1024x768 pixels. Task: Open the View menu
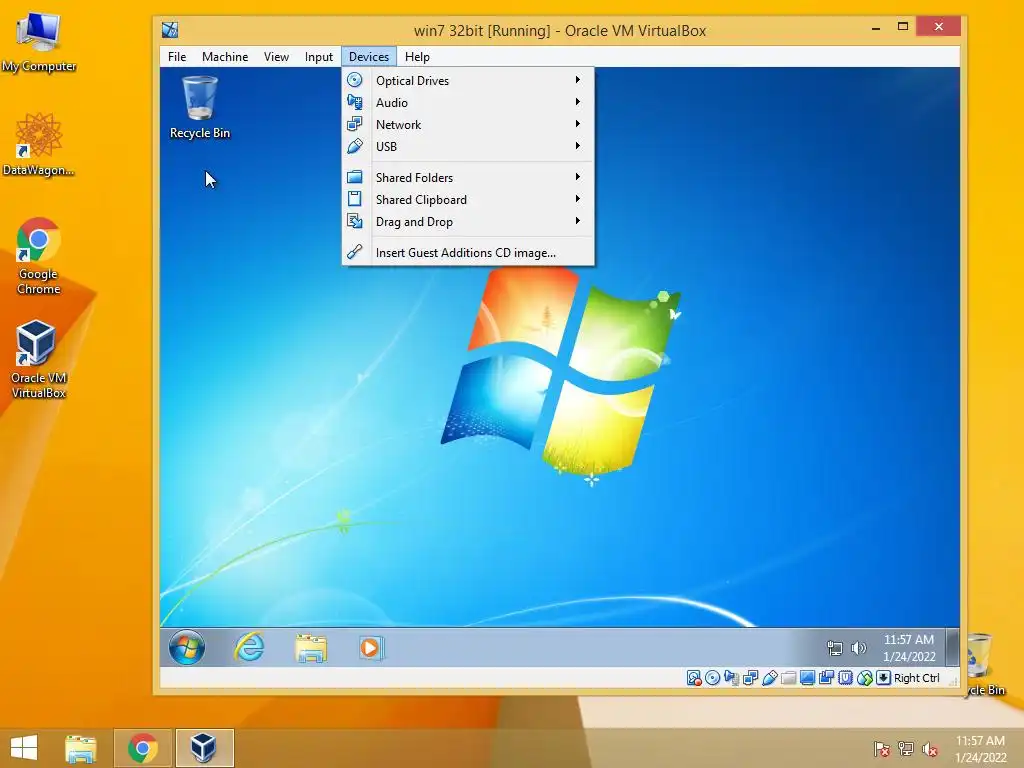coord(276,57)
